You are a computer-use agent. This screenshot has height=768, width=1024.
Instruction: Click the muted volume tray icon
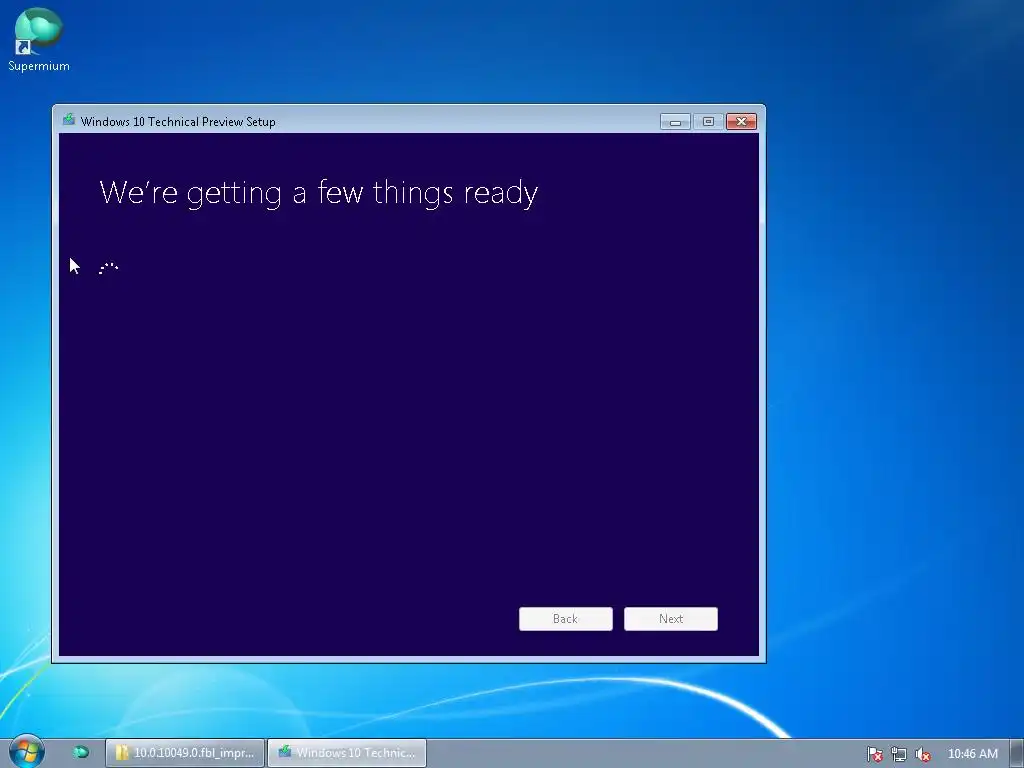922,754
